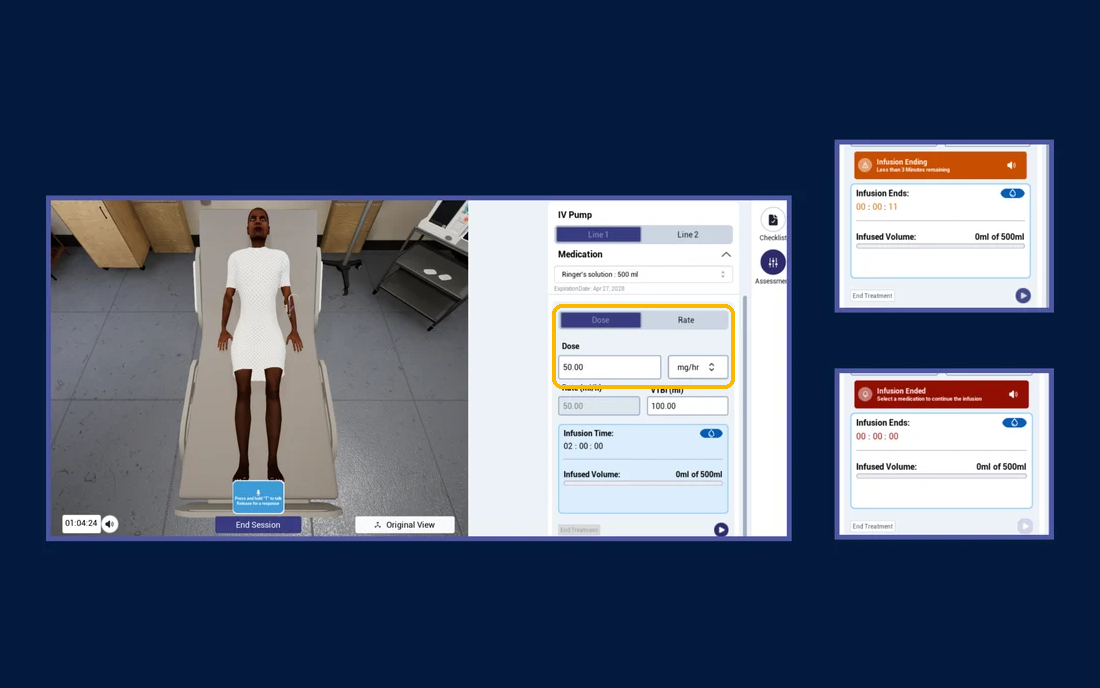
Task: Open the Checklist panel icon
Action: click(772, 220)
